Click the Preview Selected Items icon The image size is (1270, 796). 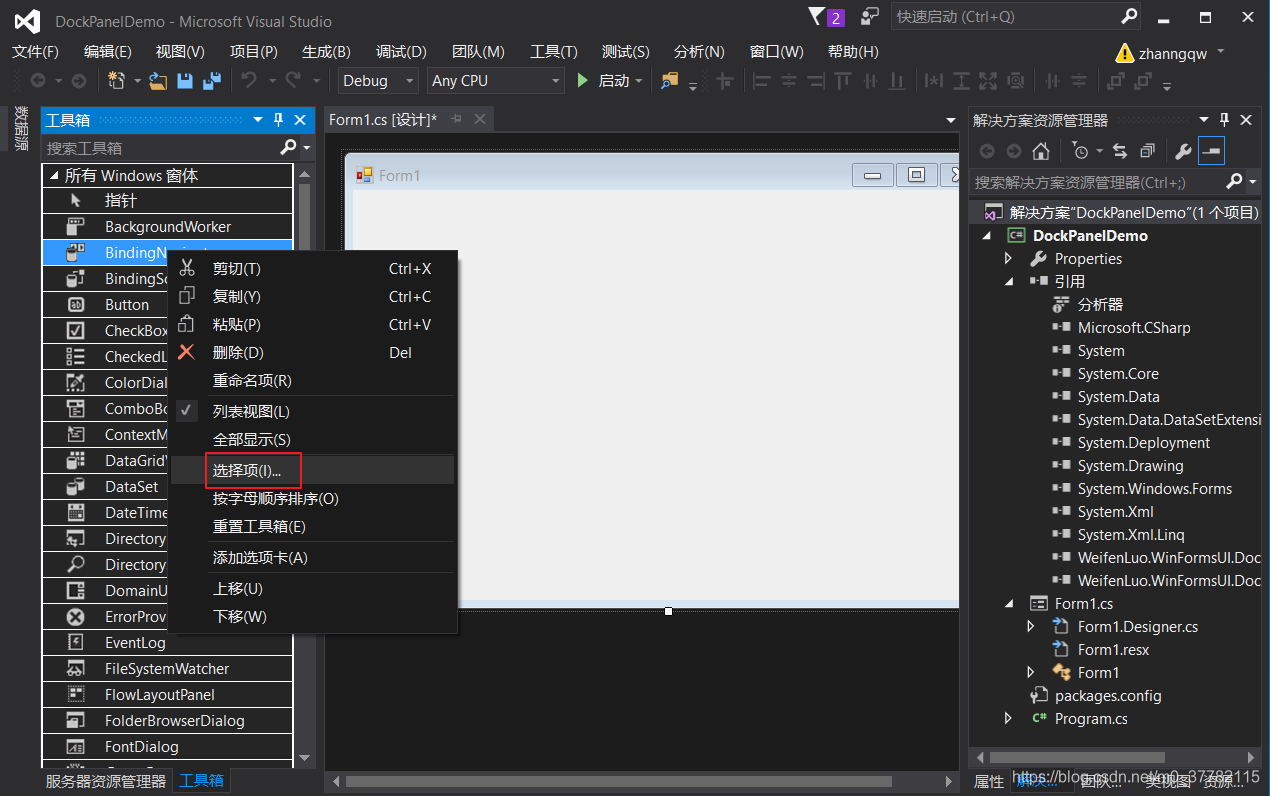[1211, 151]
